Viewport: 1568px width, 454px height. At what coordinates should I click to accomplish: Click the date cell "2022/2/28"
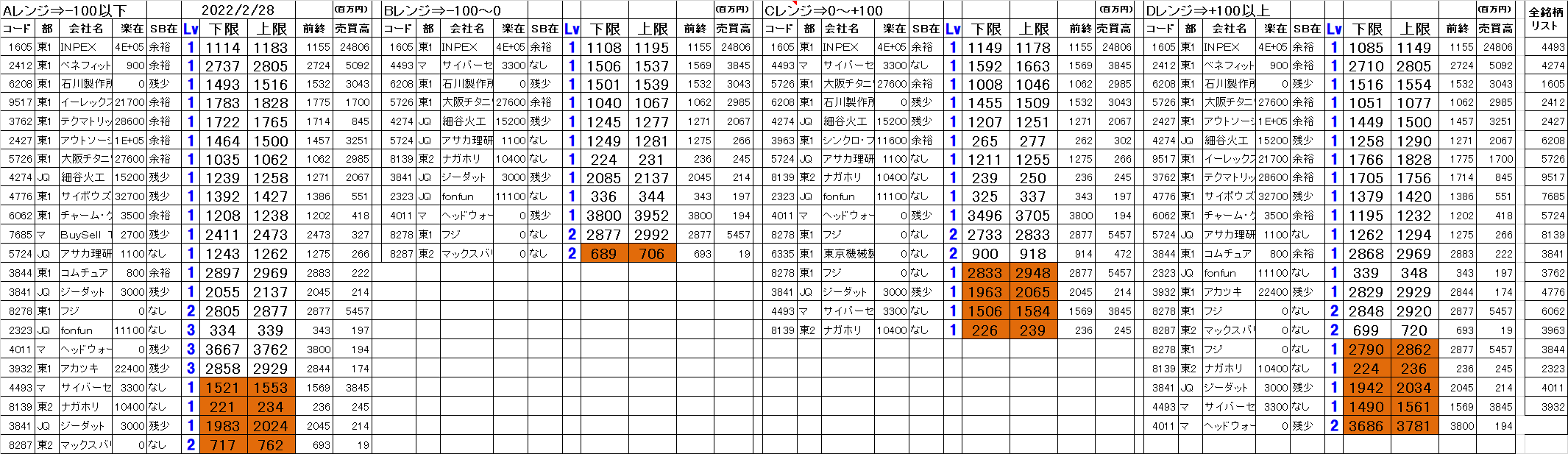tap(238, 10)
